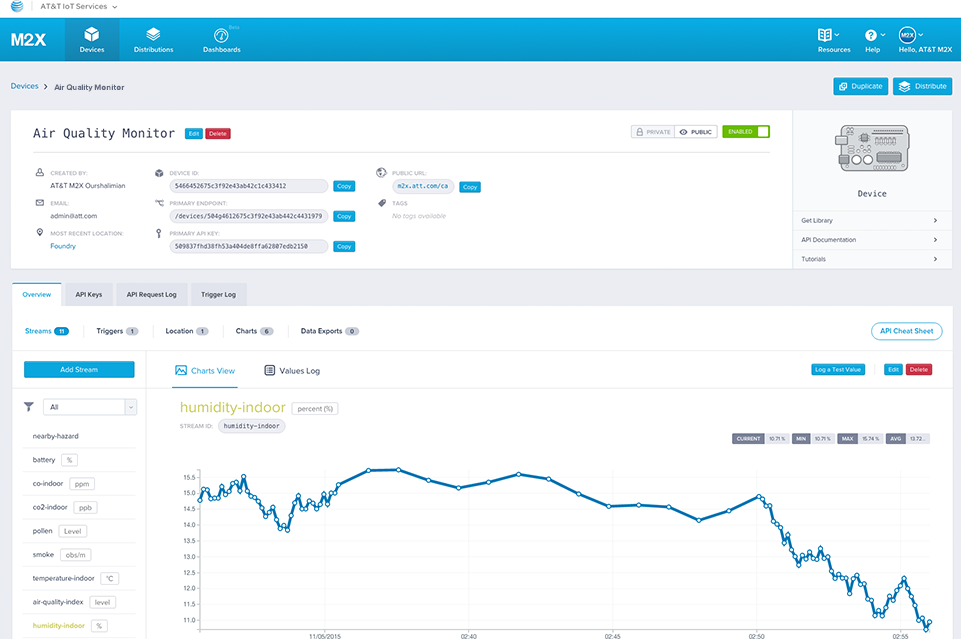This screenshot has width=961, height=639.
Task: Click the stream Delete button
Action: pyautogui.click(x=918, y=369)
